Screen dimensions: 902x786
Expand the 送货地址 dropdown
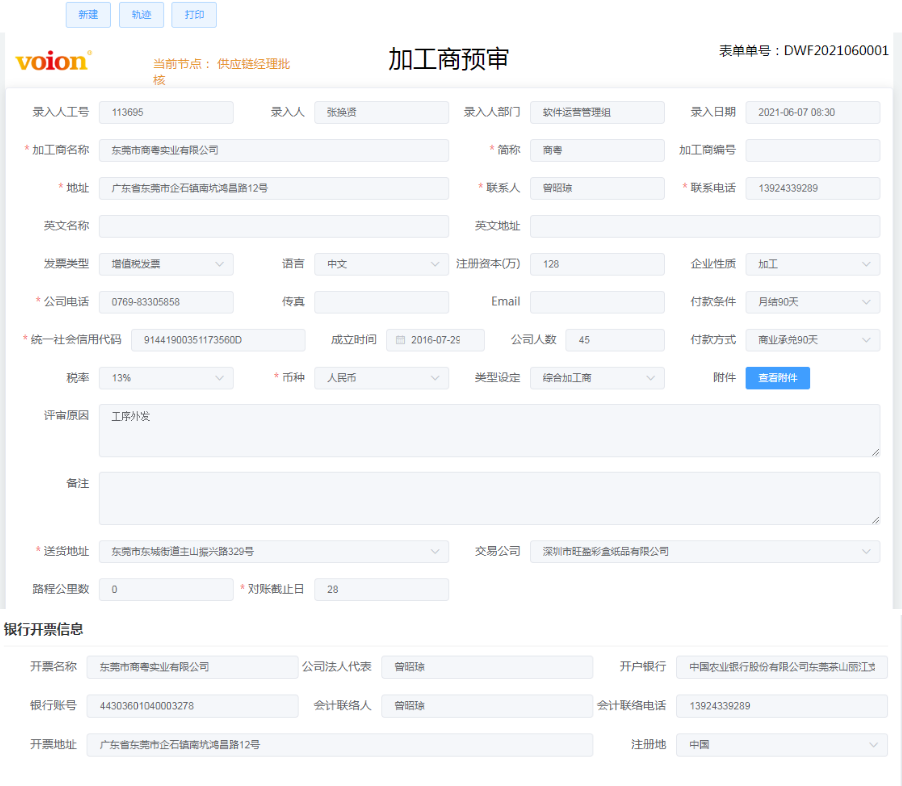274,552
